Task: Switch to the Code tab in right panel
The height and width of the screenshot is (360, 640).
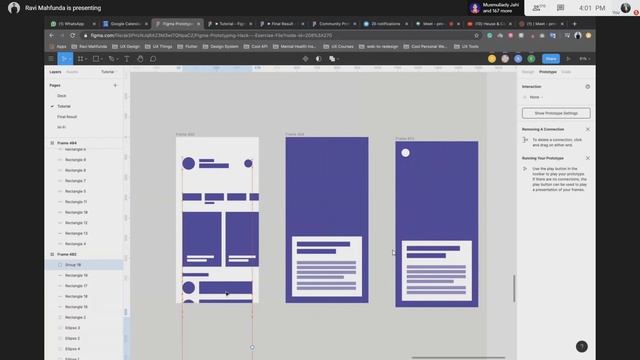Action: pos(566,72)
